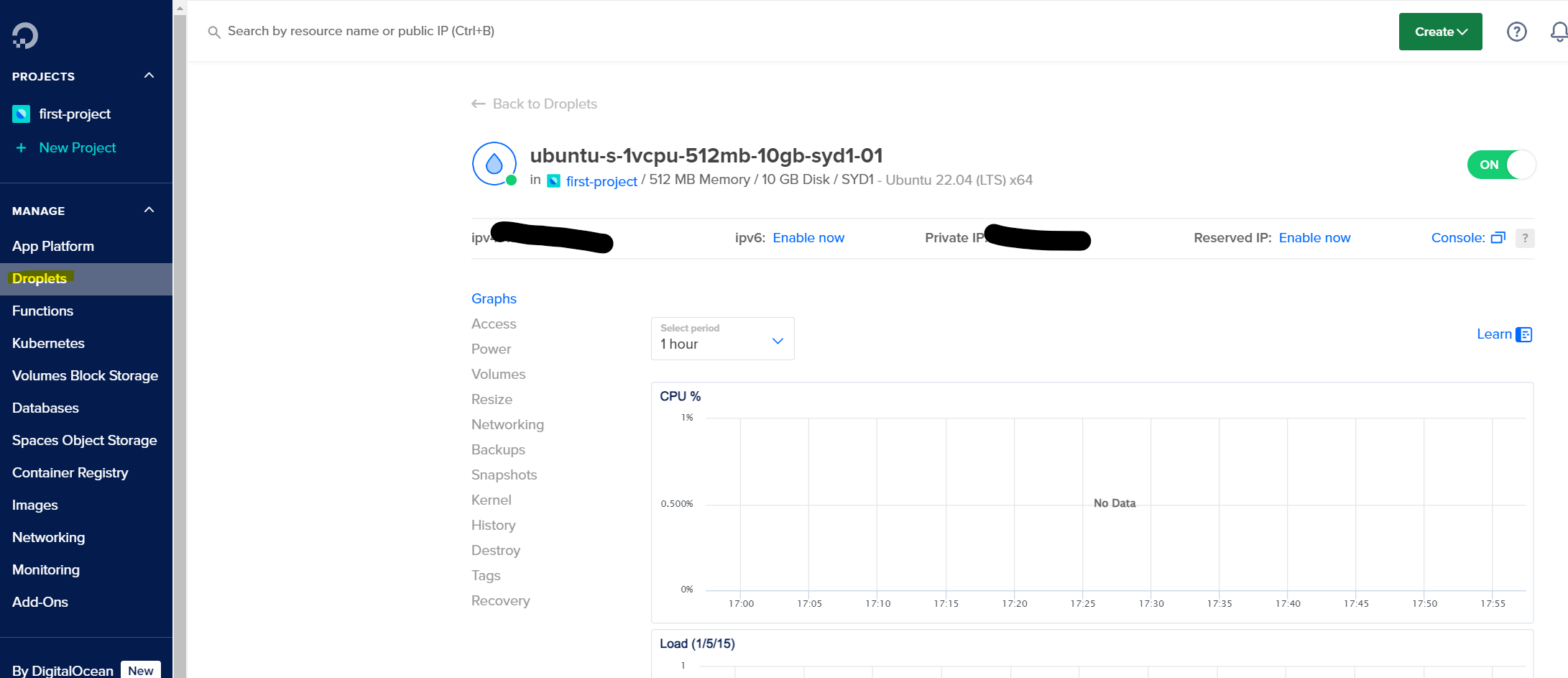Click the console help question badge

(x=1525, y=238)
